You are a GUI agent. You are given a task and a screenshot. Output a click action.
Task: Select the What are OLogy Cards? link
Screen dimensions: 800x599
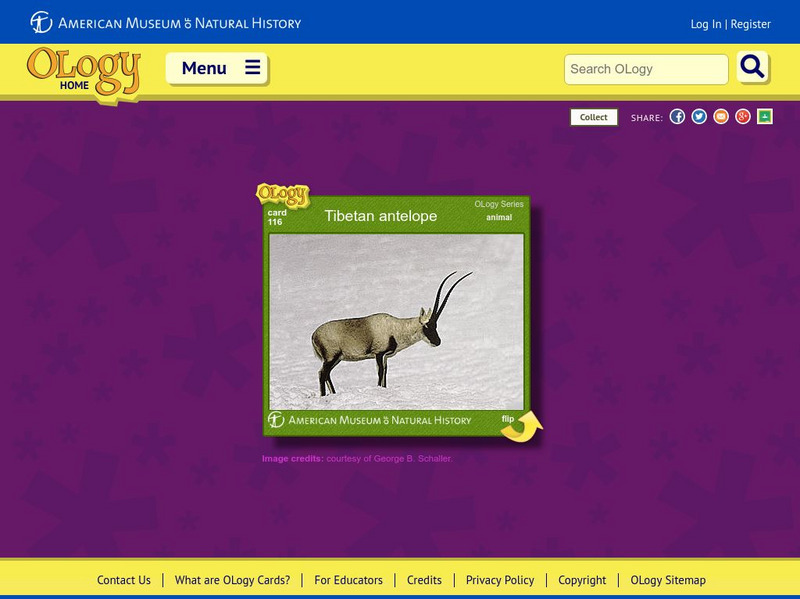232,580
